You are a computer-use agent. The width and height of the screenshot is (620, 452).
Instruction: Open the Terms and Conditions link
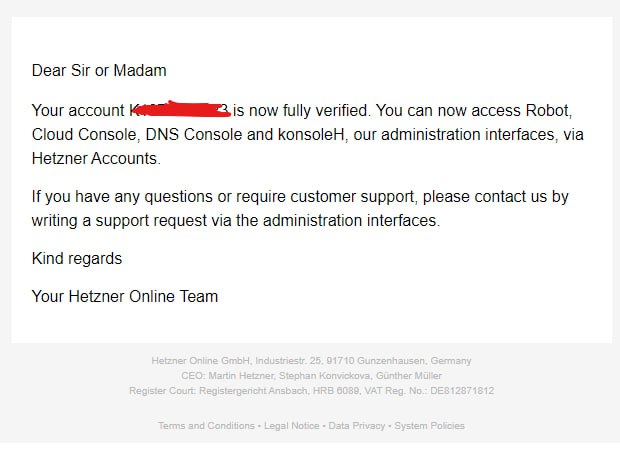coord(206,426)
